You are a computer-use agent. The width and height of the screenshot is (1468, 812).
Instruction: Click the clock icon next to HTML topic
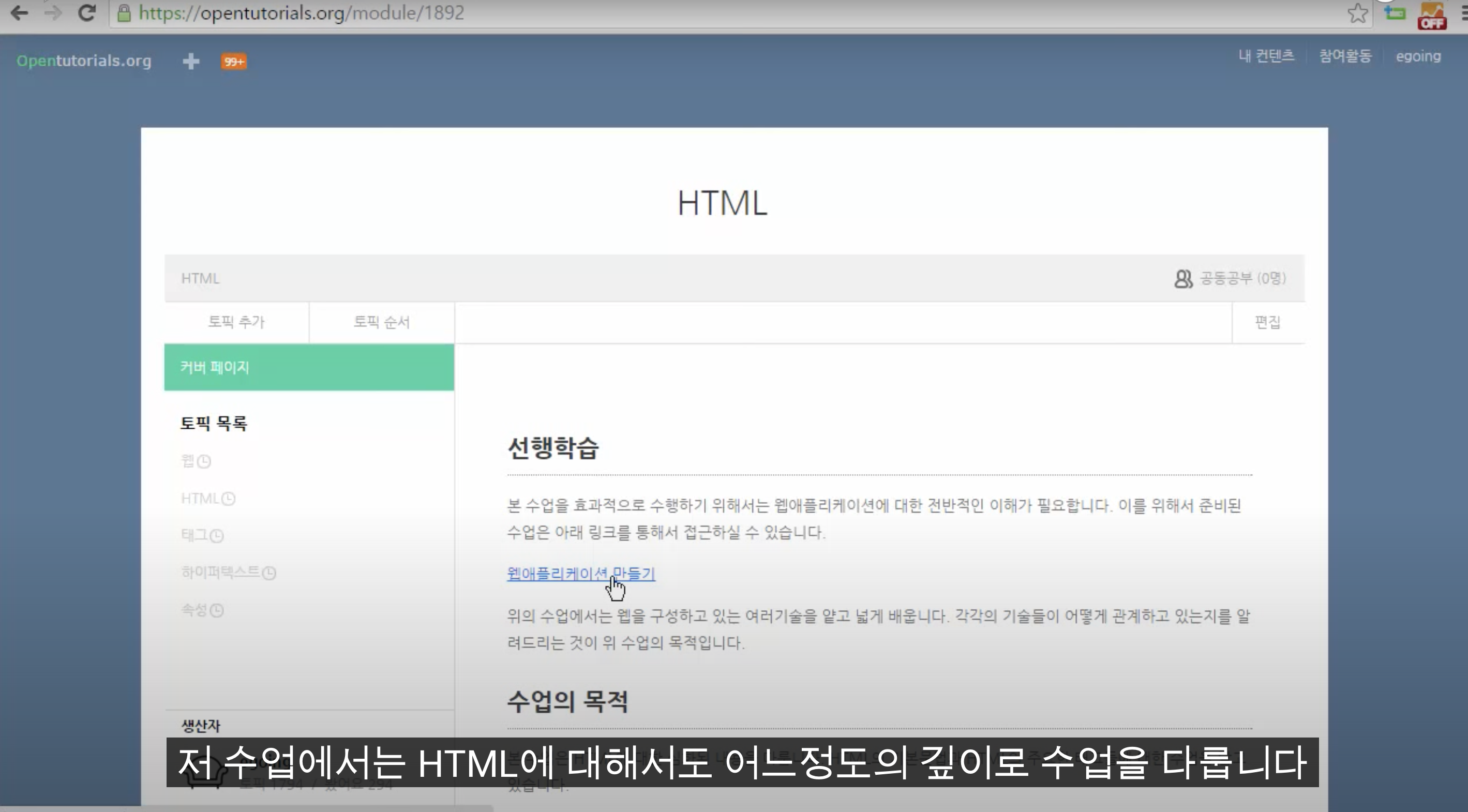pos(229,499)
